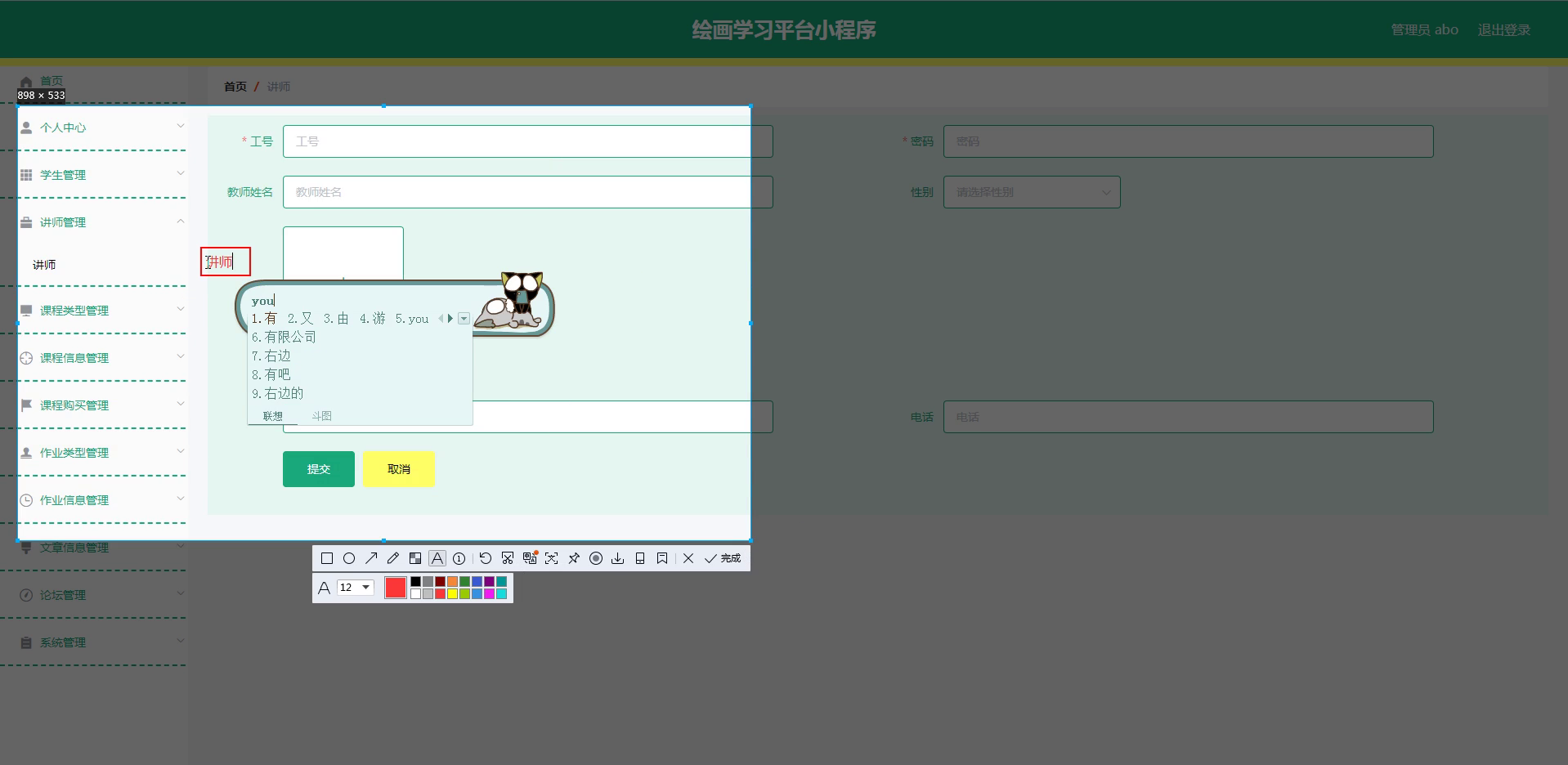Pin the screenshot to the screen
1568x765 pixels.
coord(574,558)
